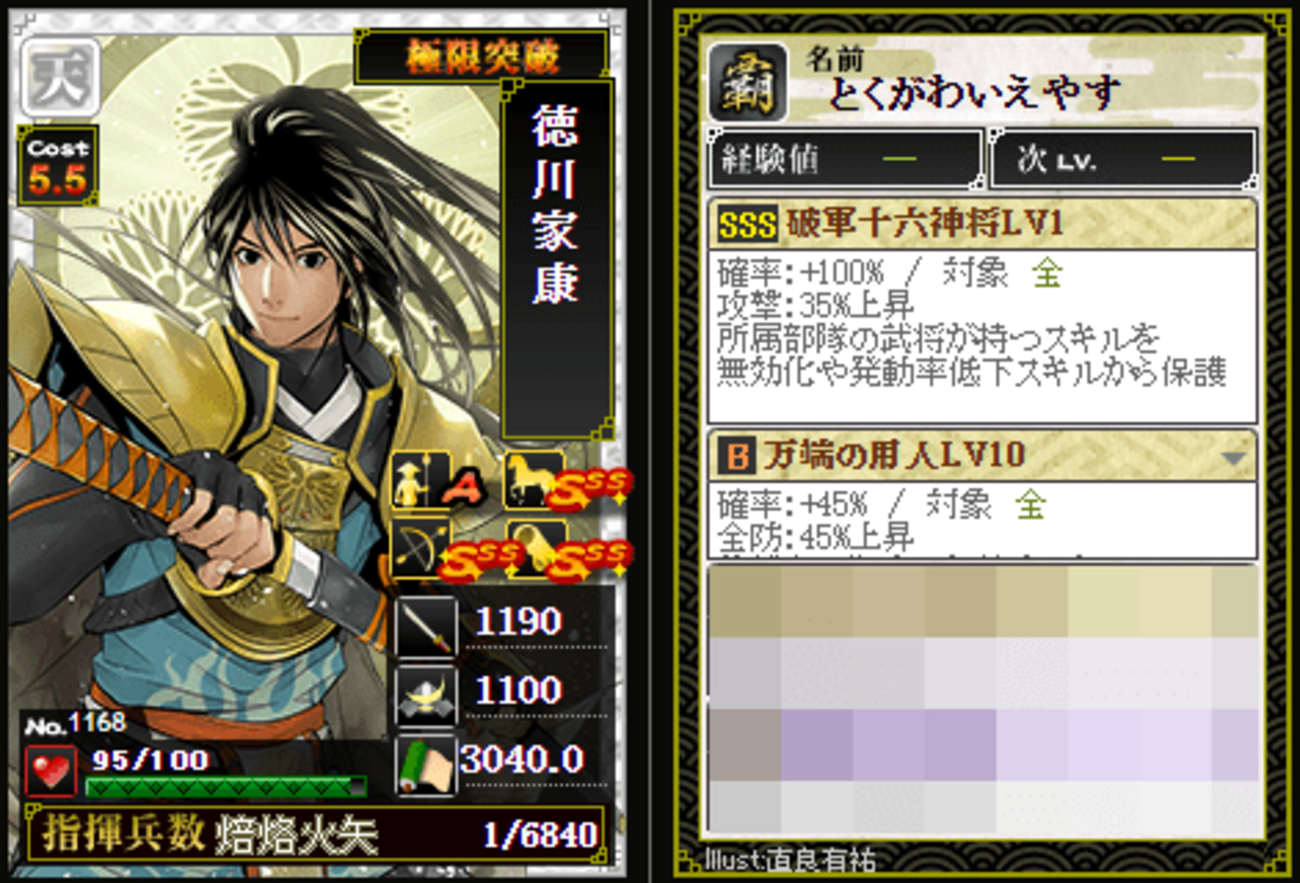Click the 覇 badge beside the name
The height and width of the screenshot is (883, 1300).
point(747,82)
